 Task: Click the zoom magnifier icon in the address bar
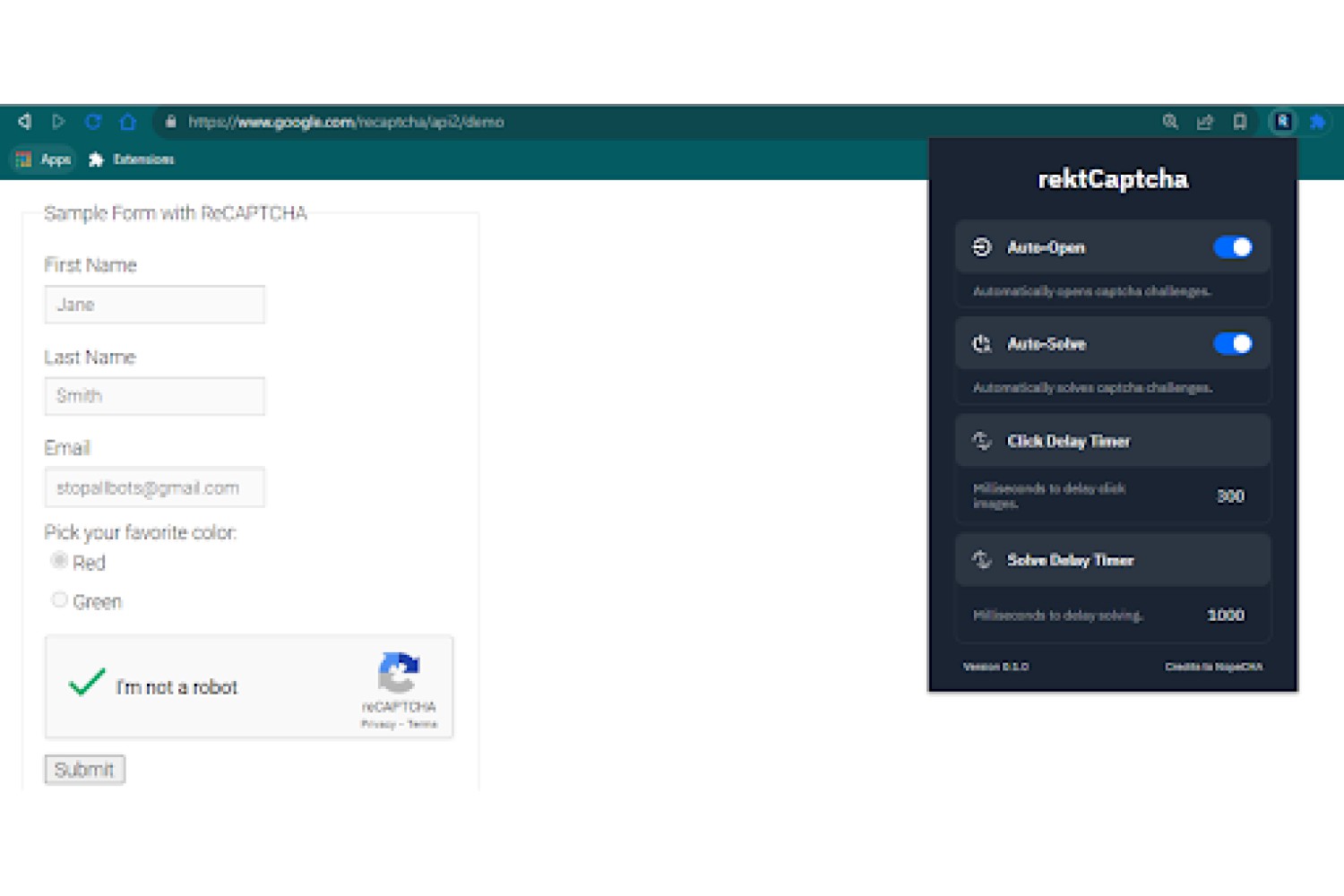pos(1170,122)
